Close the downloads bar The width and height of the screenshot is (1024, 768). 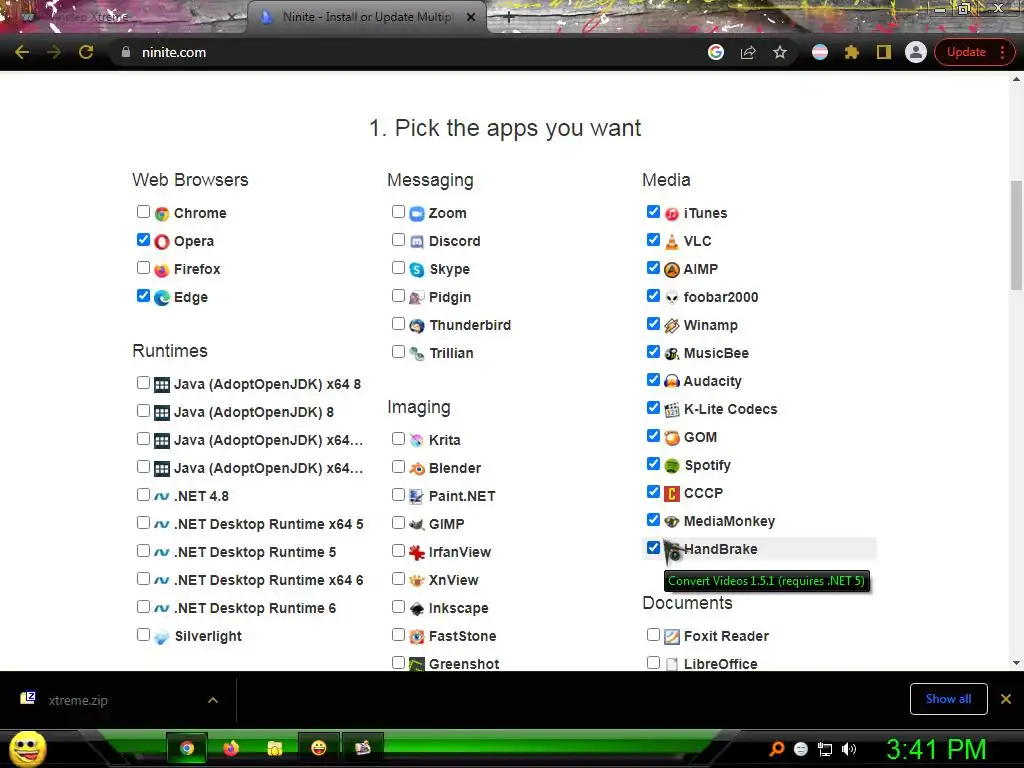click(1006, 699)
